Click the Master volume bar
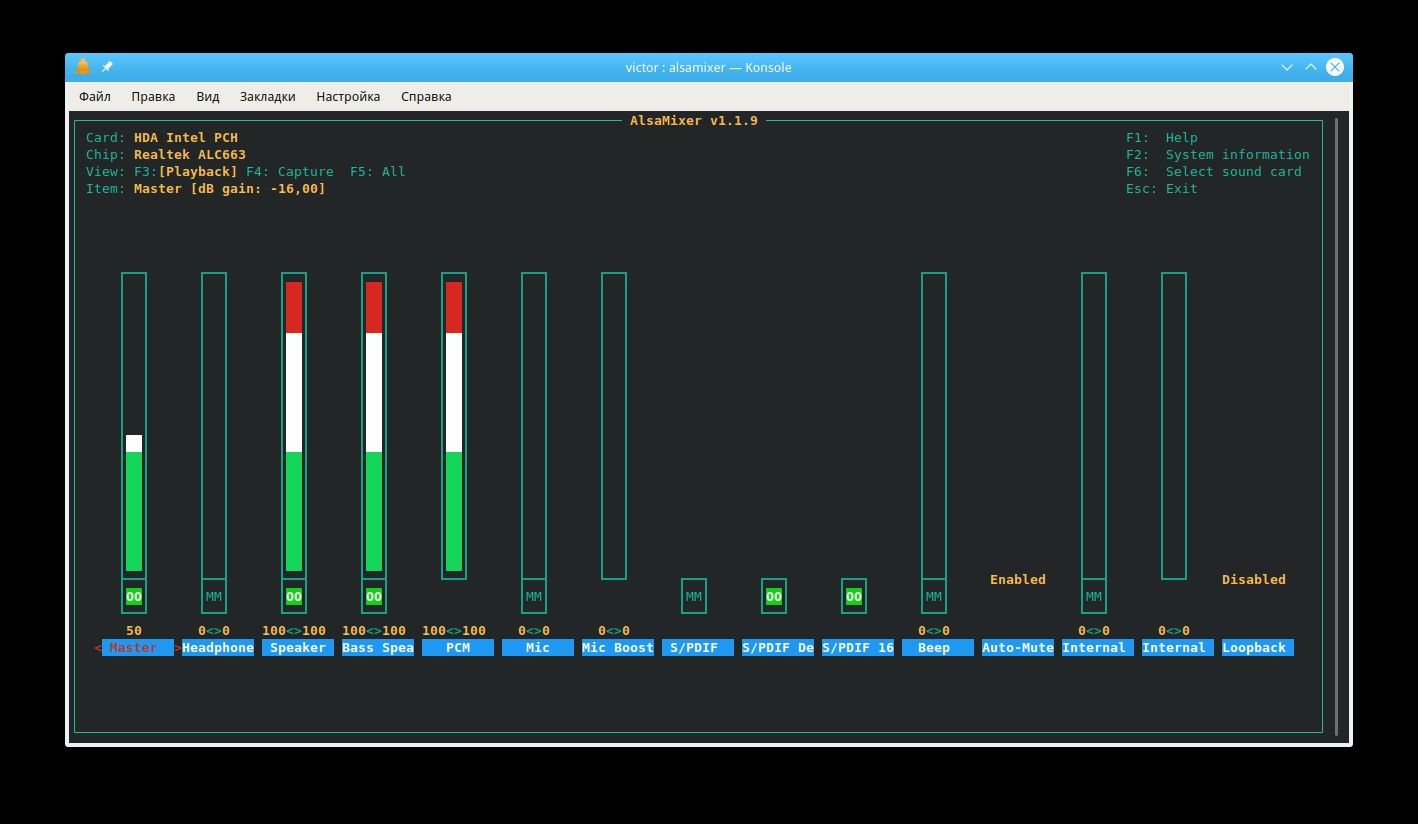The width and height of the screenshot is (1418, 824). click(134, 426)
